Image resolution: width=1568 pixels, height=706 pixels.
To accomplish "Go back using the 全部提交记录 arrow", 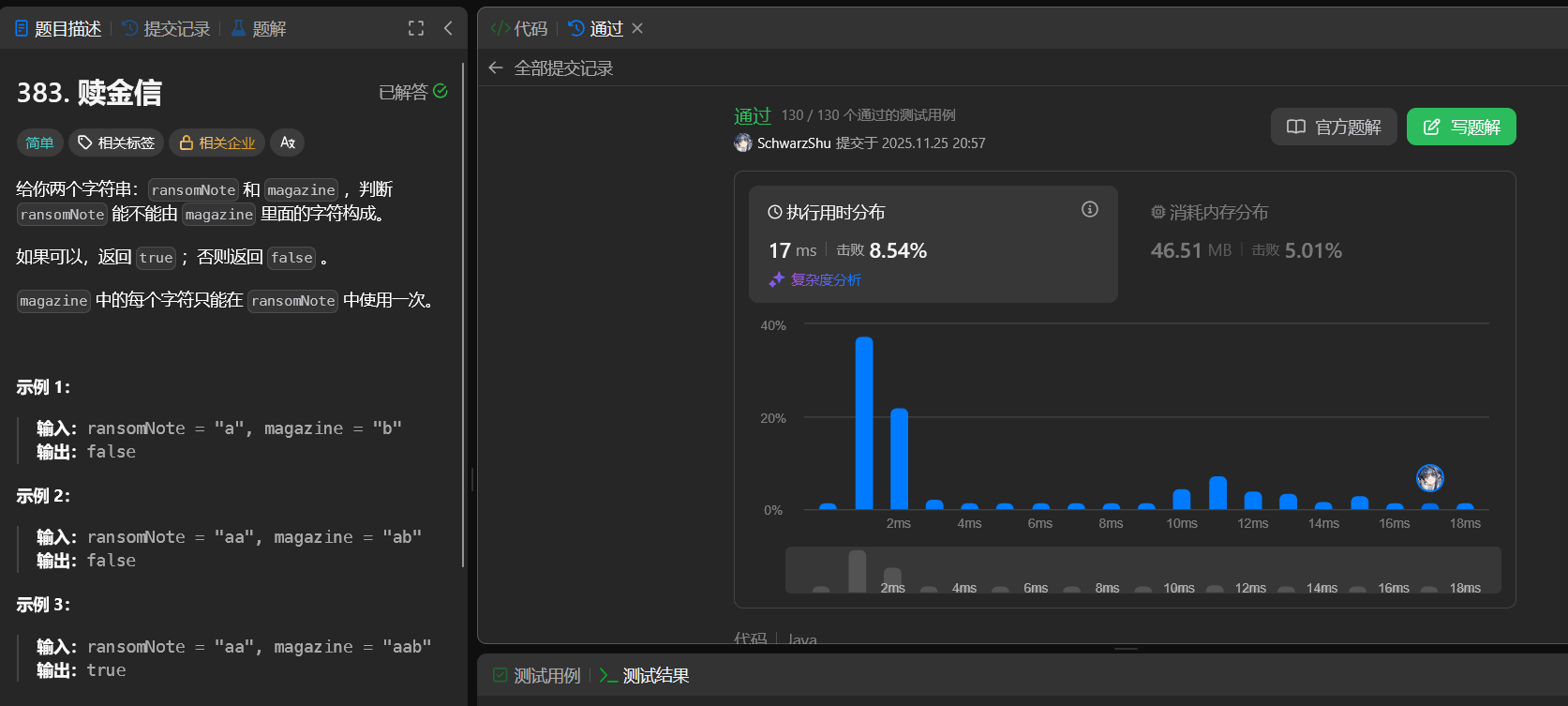I will (x=496, y=68).
